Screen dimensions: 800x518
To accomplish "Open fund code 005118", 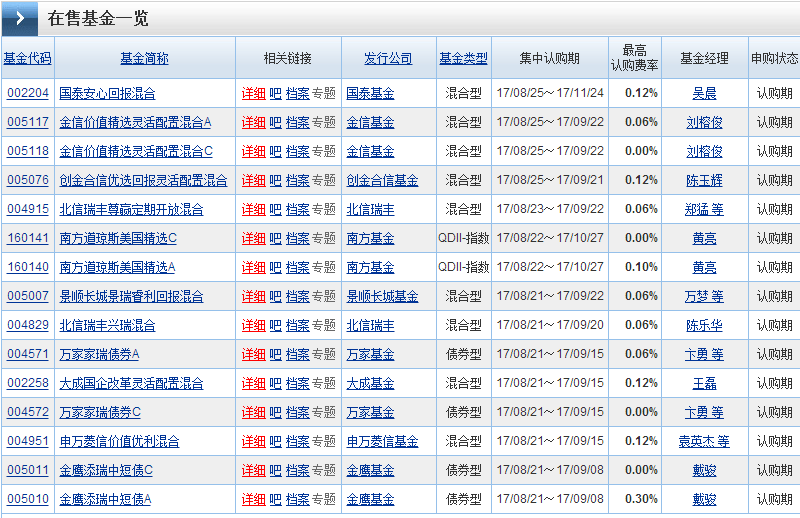I will click(28, 151).
